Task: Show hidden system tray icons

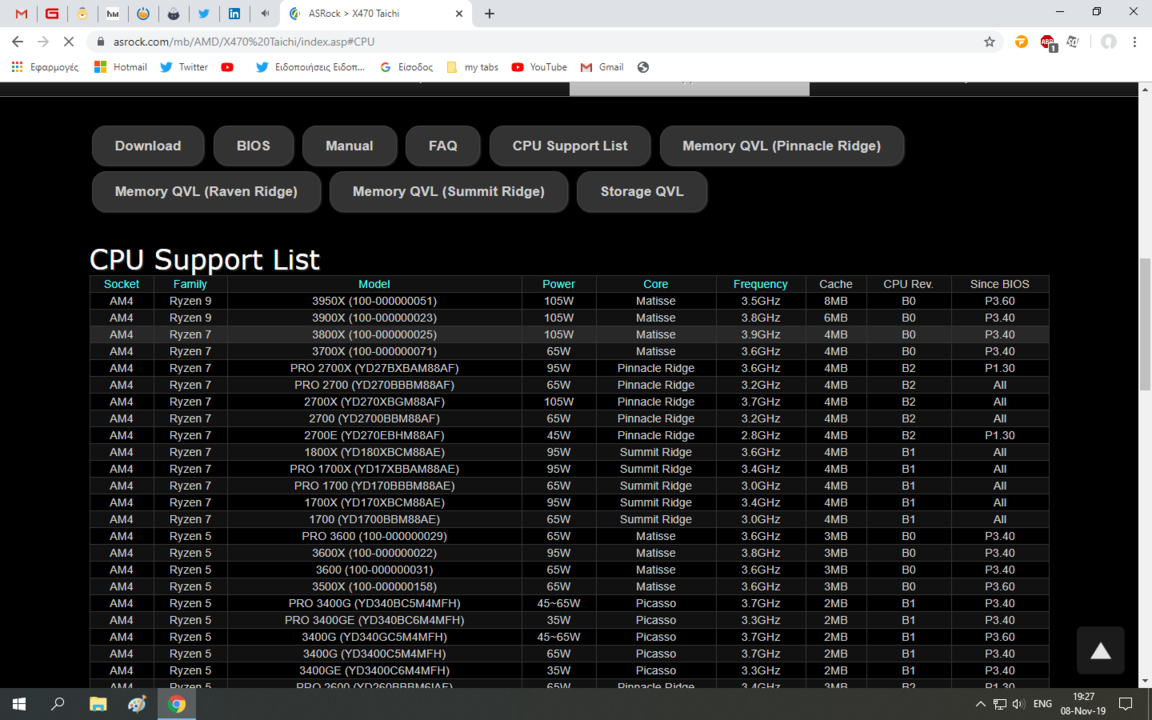Action: click(x=980, y=704)
